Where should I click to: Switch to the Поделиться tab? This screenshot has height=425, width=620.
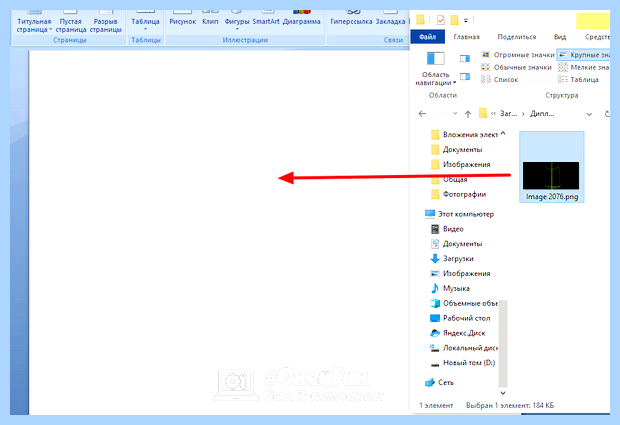tap(516, 37)
